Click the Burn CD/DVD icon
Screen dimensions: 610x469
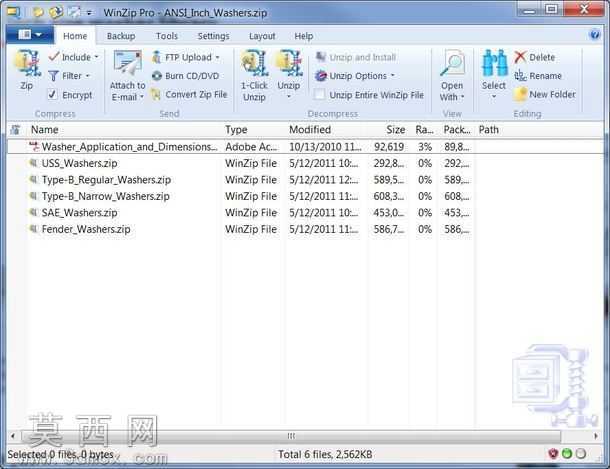coord(156,76)
